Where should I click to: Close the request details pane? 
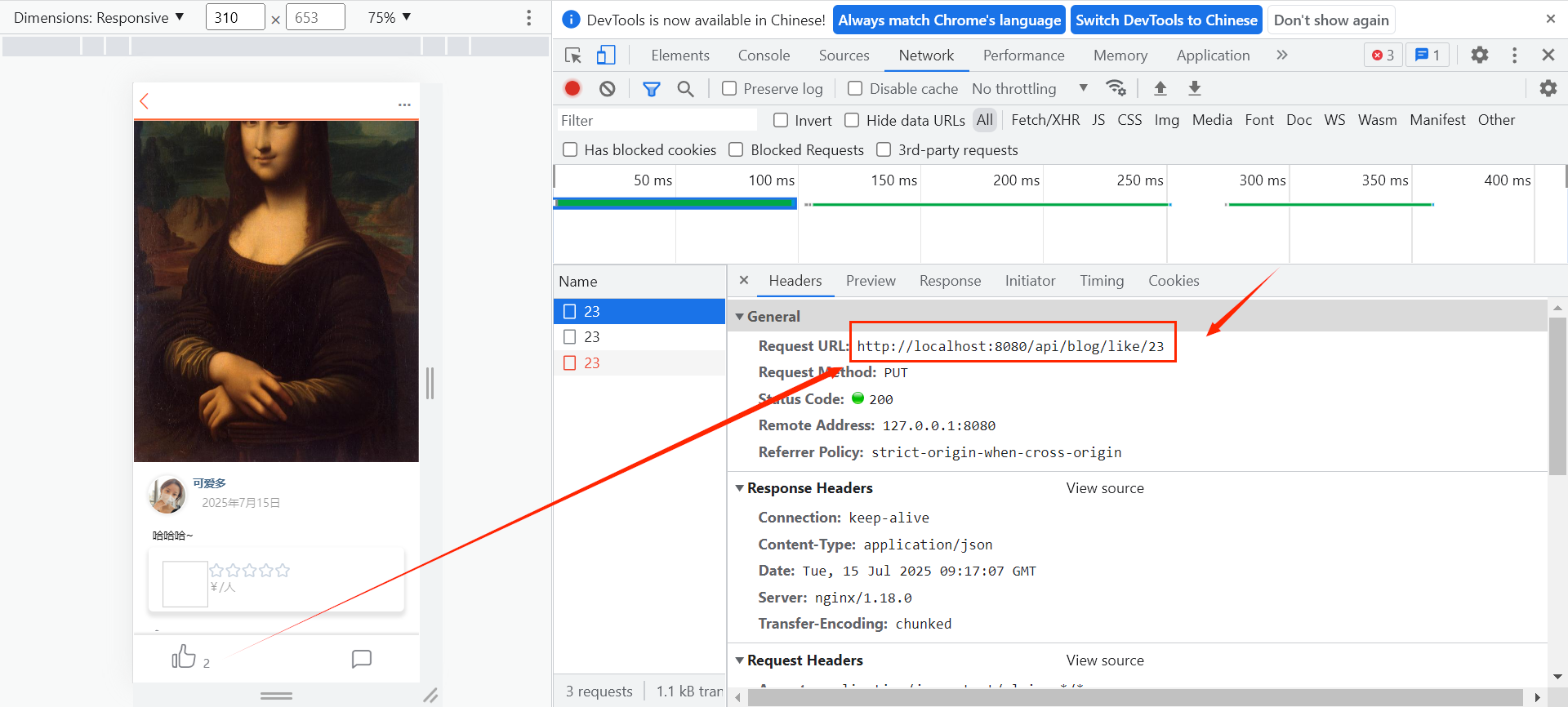click(744, 280)
